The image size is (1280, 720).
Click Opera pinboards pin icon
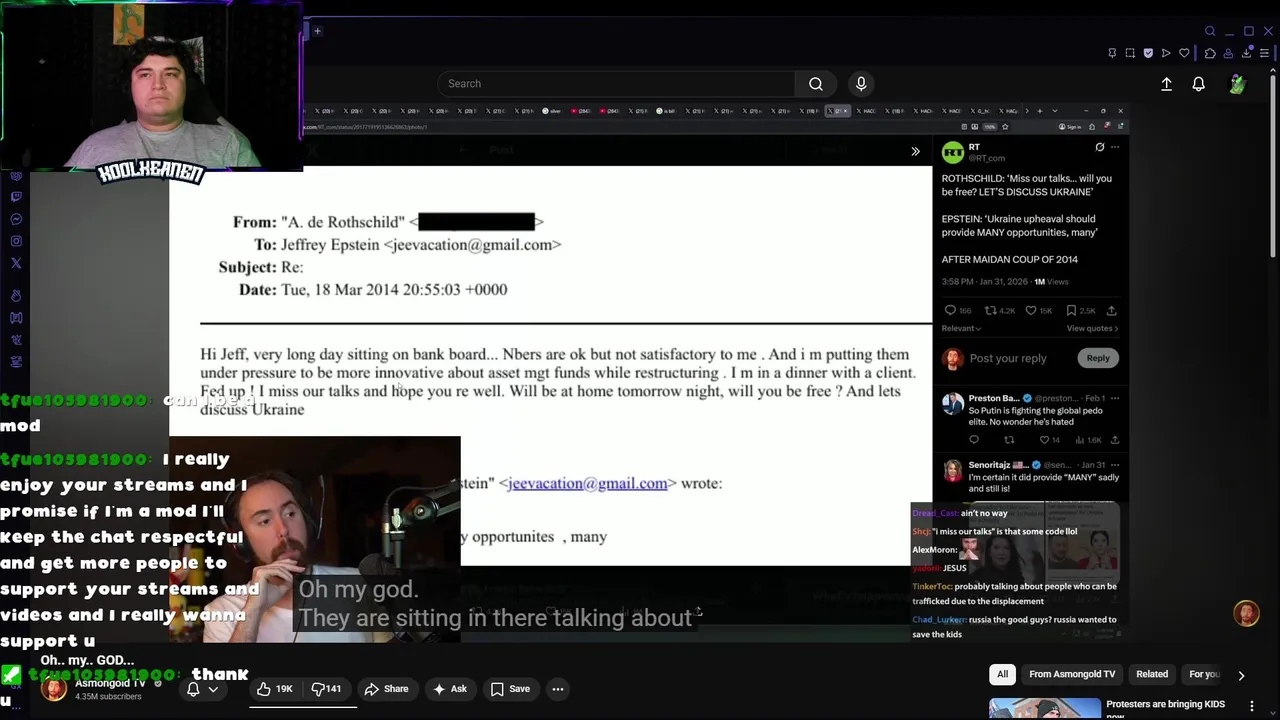click(1112, 53)
